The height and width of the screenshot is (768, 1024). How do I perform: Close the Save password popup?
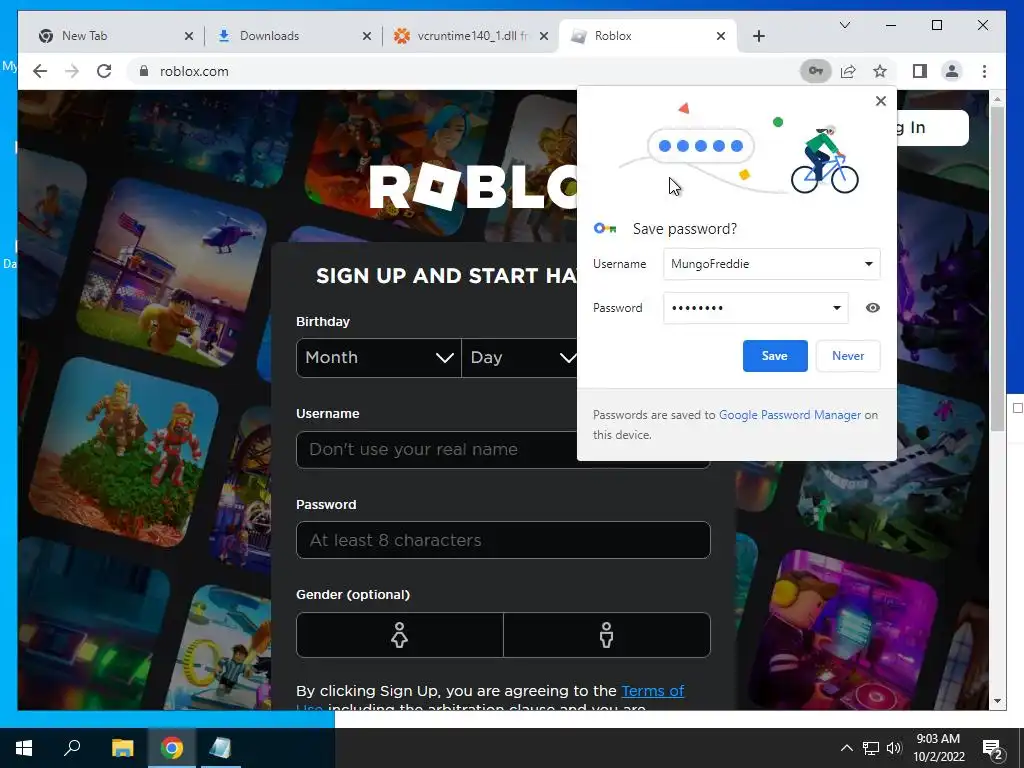881,101
